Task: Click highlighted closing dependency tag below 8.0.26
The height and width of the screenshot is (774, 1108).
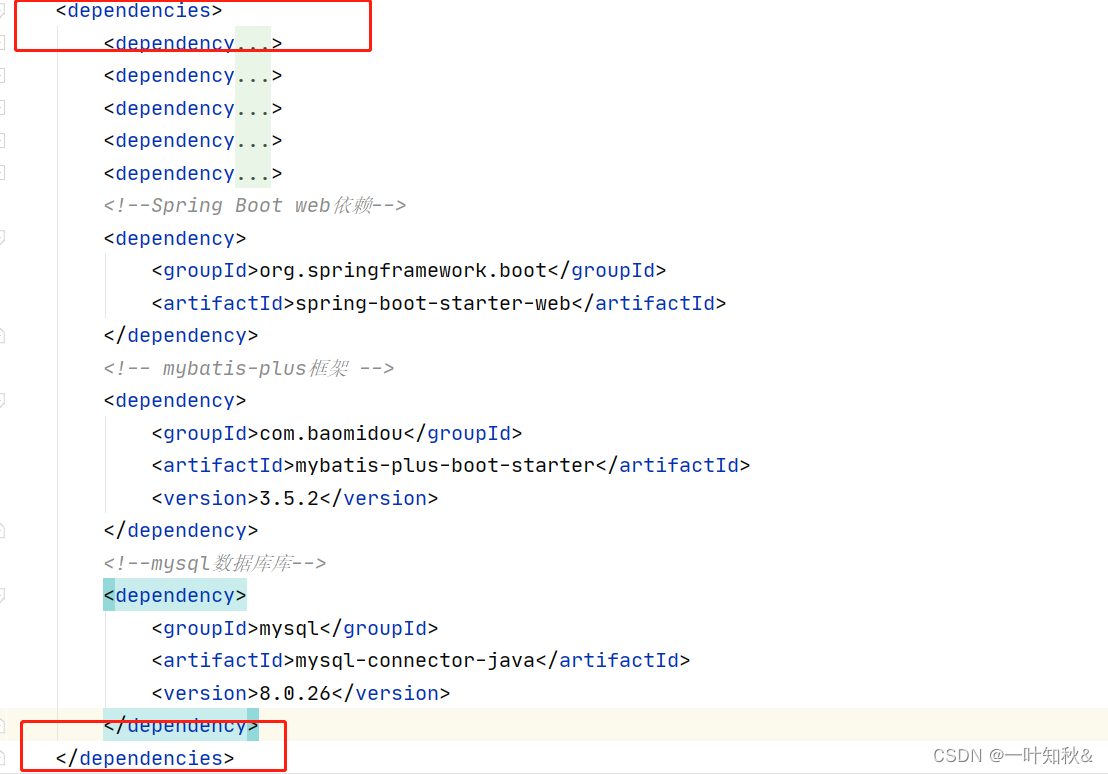Action: coord(181,725)
